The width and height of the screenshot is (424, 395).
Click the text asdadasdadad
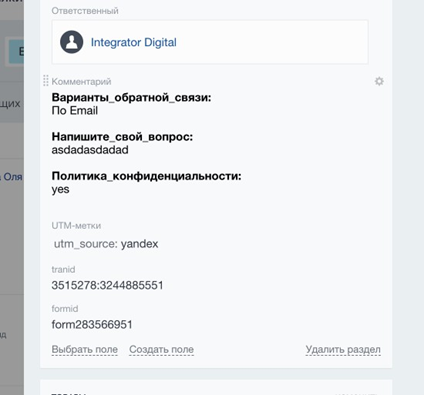coord(90,150)
